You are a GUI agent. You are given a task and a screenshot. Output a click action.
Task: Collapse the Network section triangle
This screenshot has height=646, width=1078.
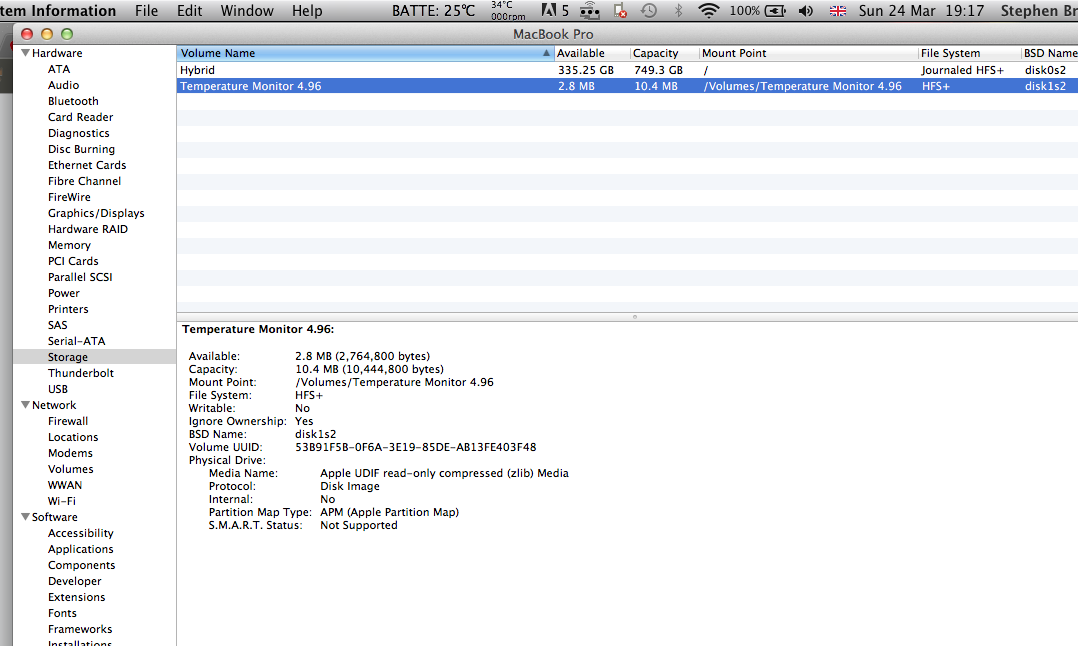pos(25,405)
